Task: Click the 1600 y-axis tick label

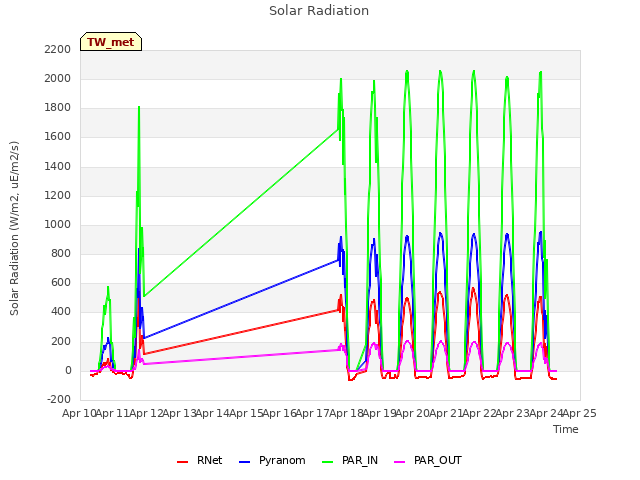Action: click(58, 137)
